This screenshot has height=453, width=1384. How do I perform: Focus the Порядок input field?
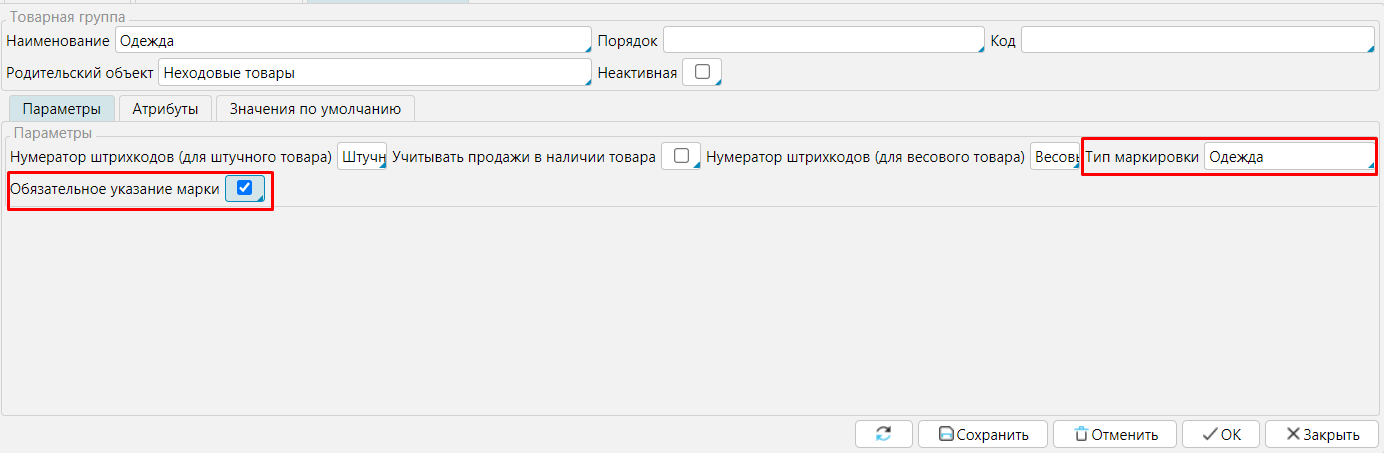click(823, 40)
